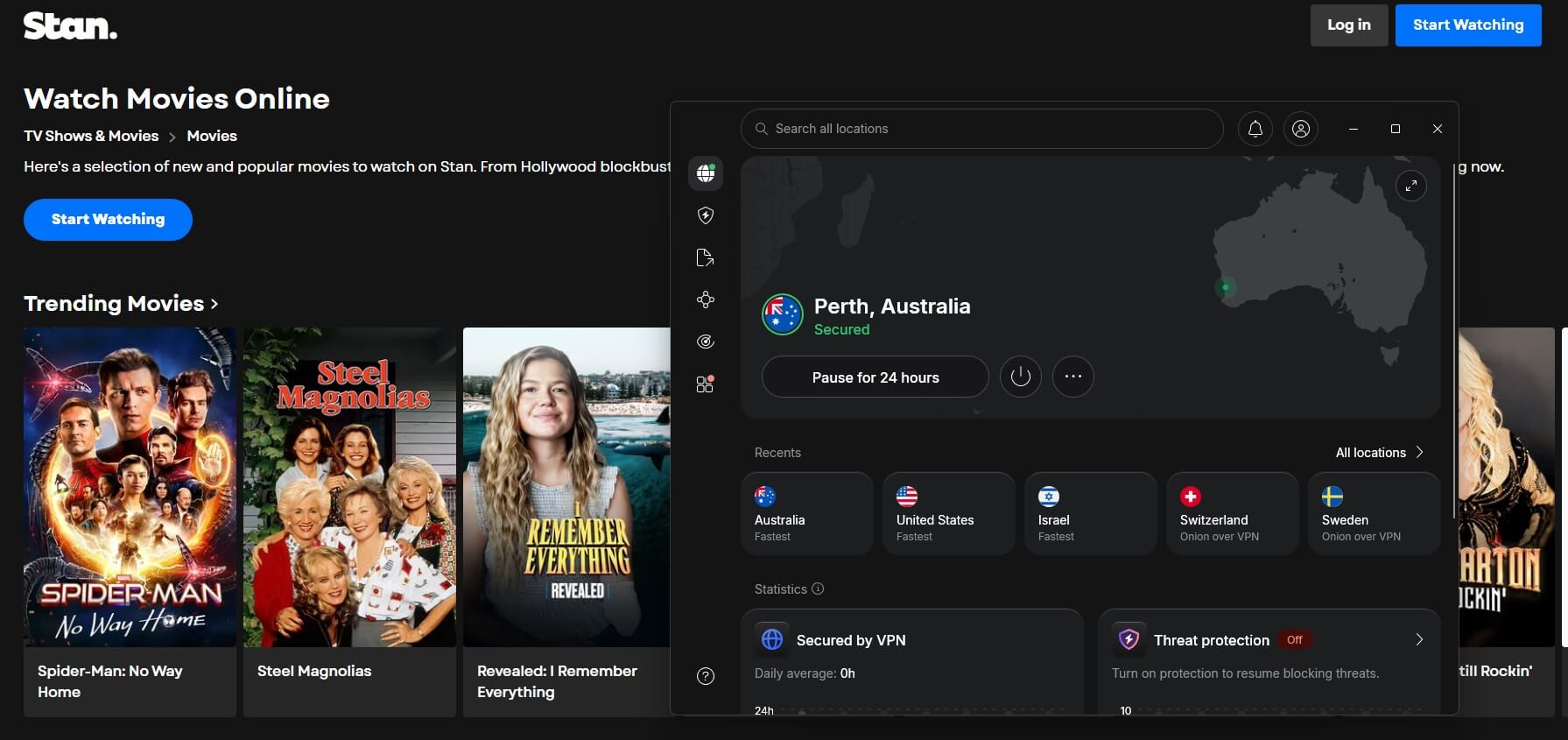Open the apps grid icon in sidebar
The width and height of the screenshot is (1568, 740).
(705, 384)
